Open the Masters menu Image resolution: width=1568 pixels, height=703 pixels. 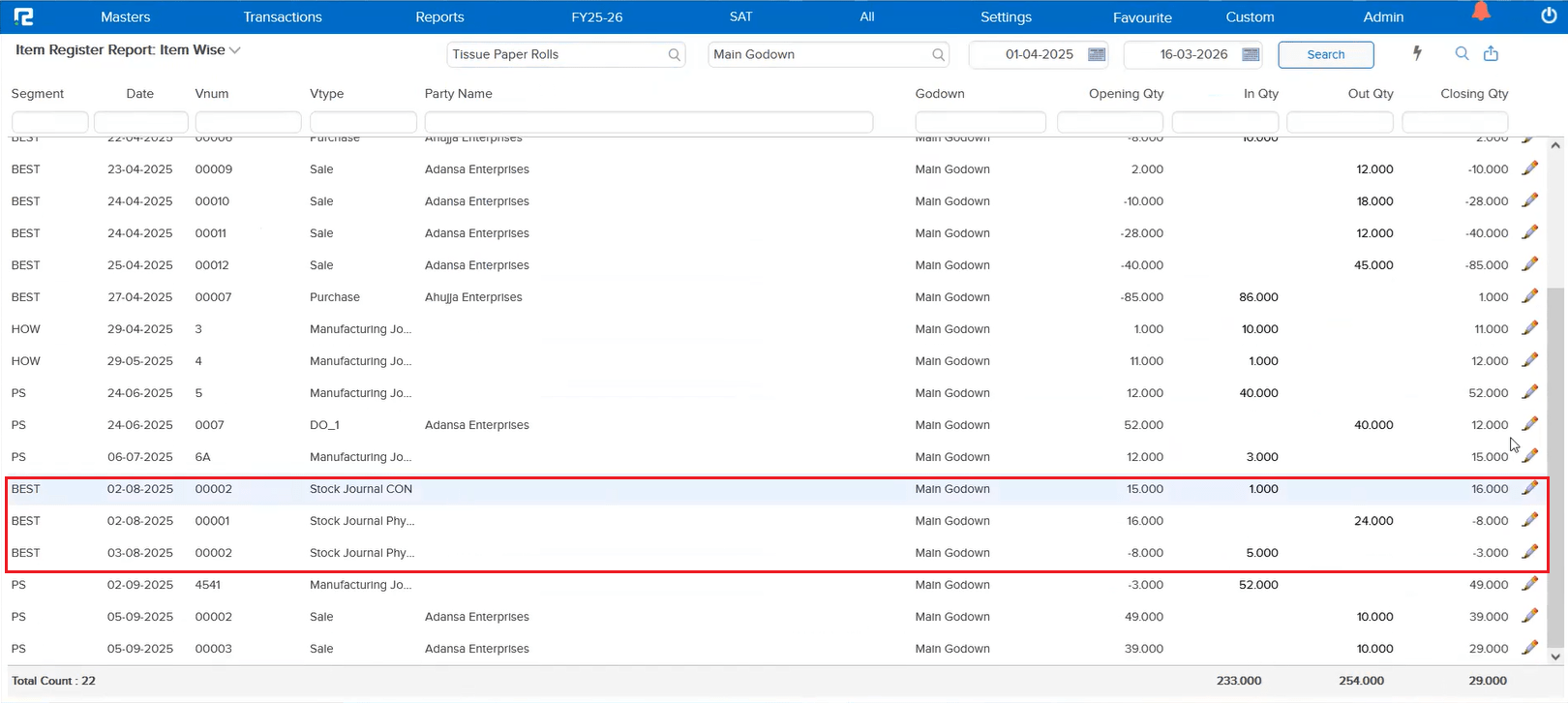125,16
